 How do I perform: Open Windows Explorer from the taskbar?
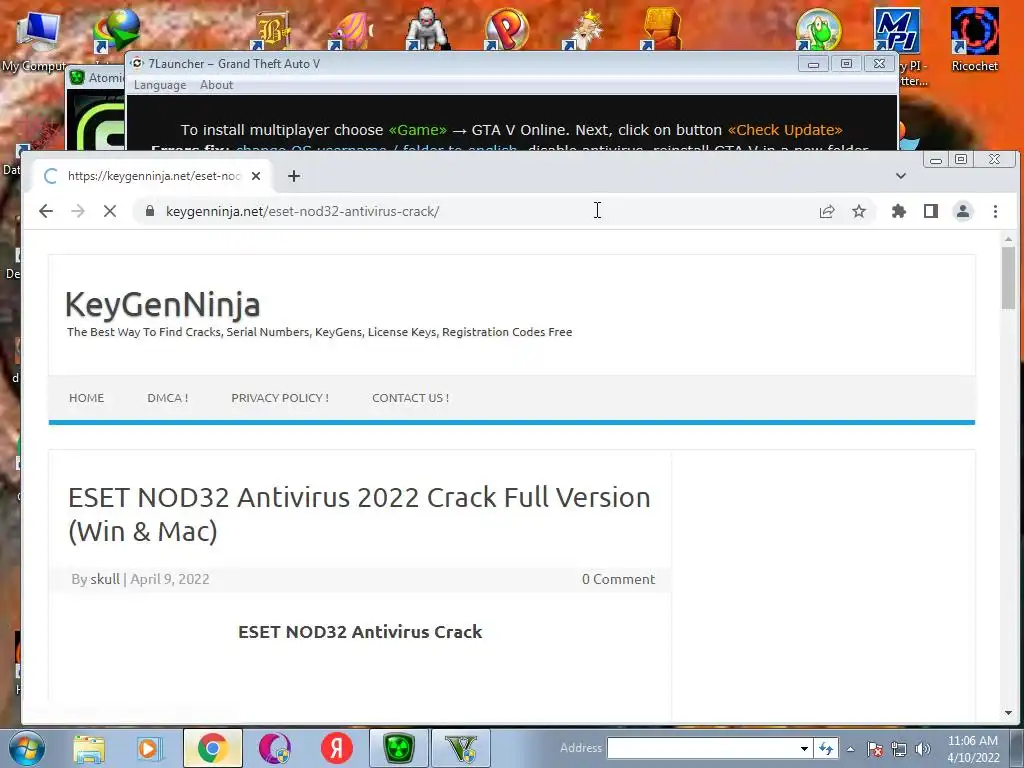pos(89,748)
